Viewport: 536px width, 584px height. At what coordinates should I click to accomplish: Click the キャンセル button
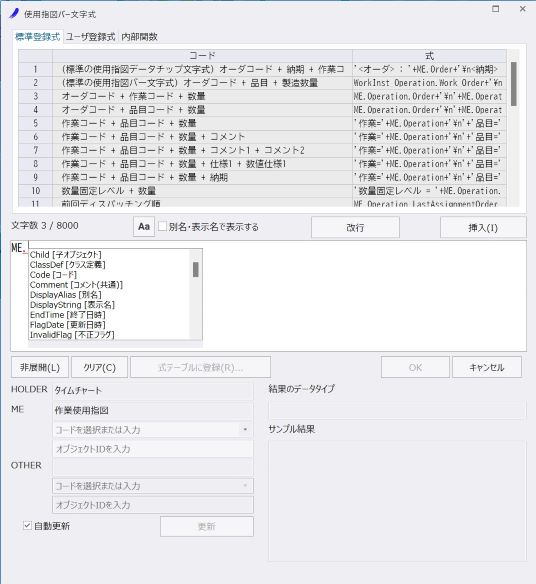pyautogui.click(x=486, y=368)
